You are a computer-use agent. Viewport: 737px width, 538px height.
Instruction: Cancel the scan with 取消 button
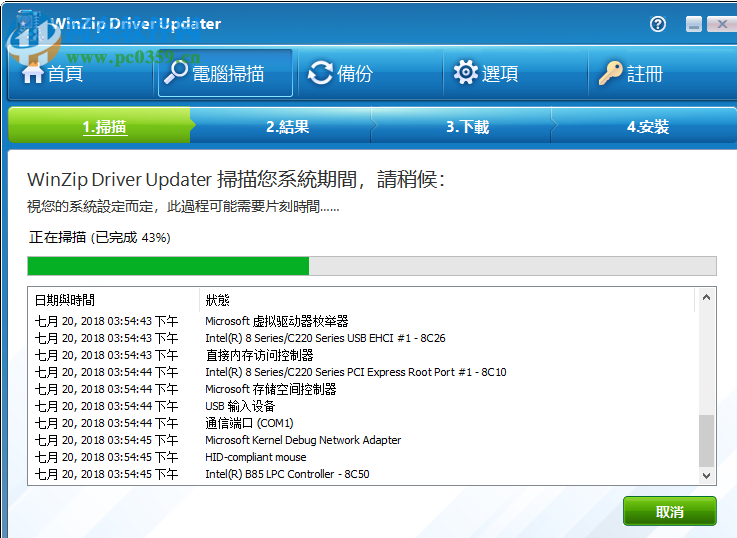point(670,511)
